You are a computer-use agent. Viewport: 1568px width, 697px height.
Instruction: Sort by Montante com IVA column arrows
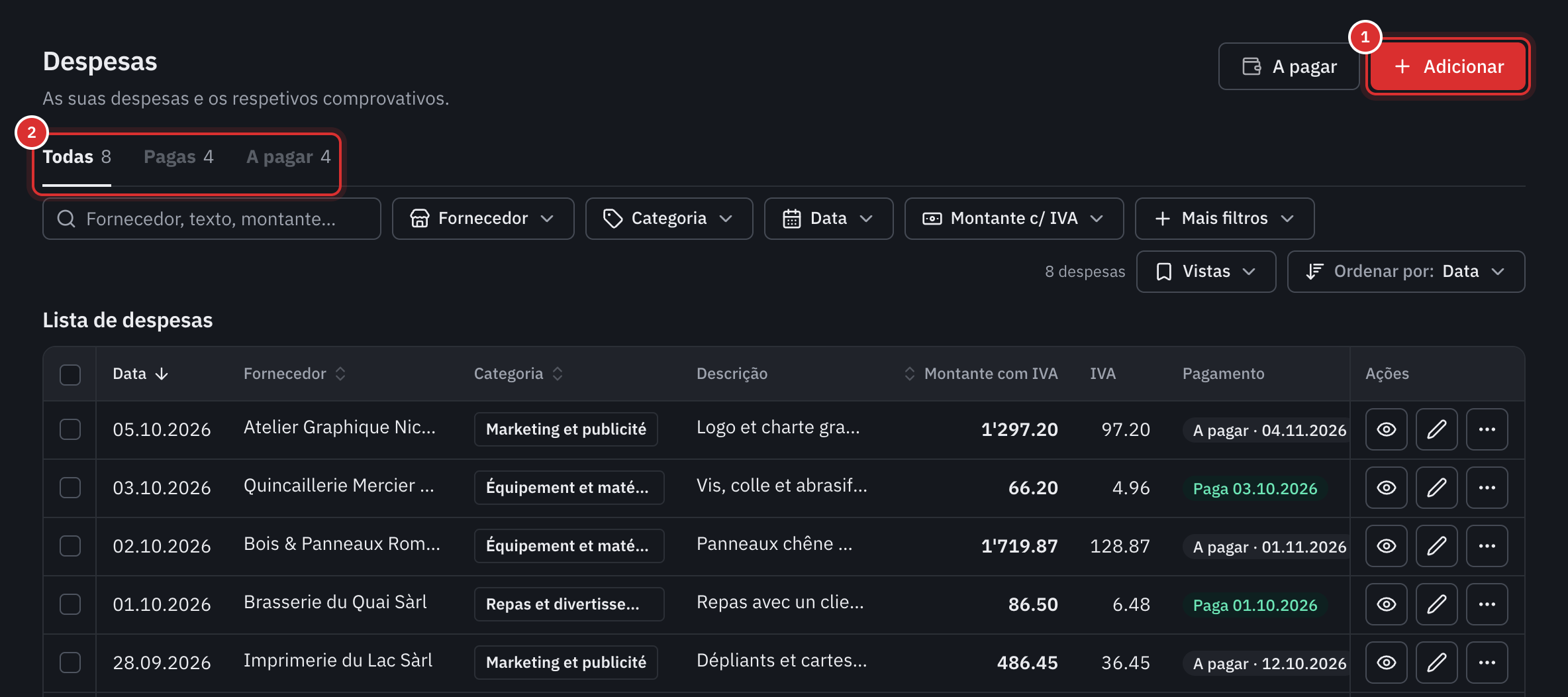click(910, 374)
